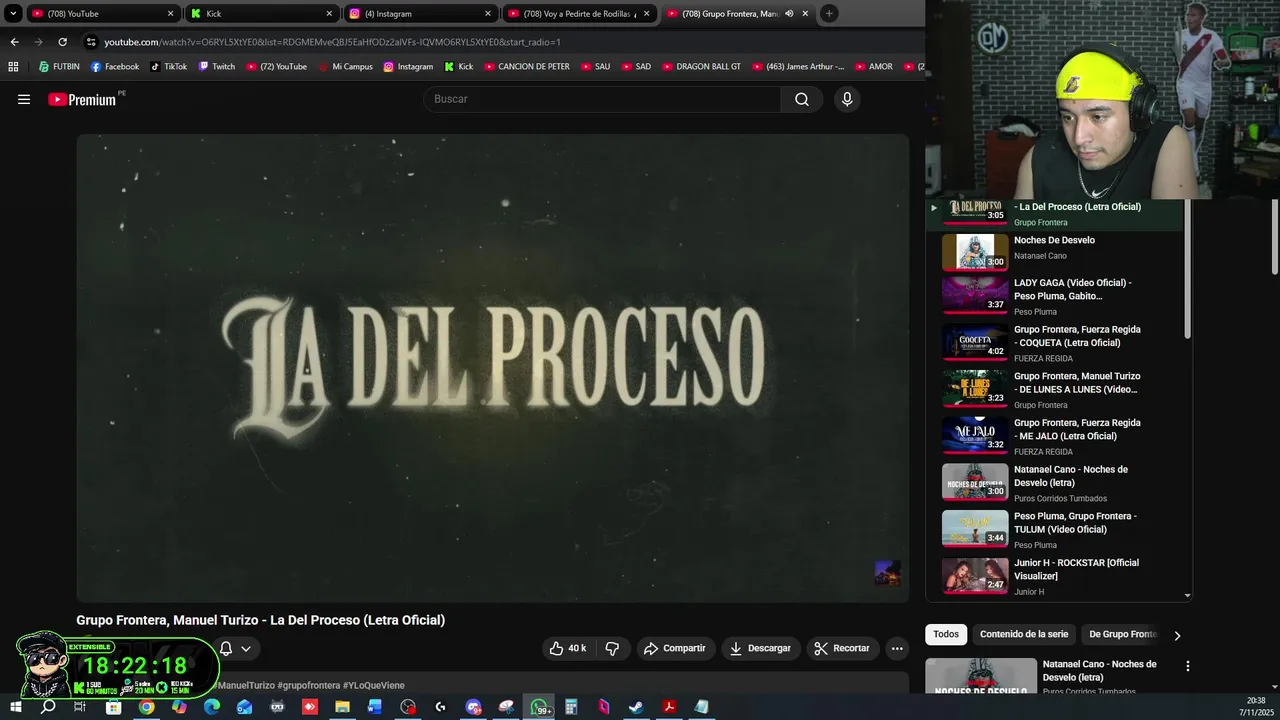Close the active Grupo Frontera tab
Viewport: 1280px width, 720px height.
[805, 14]
